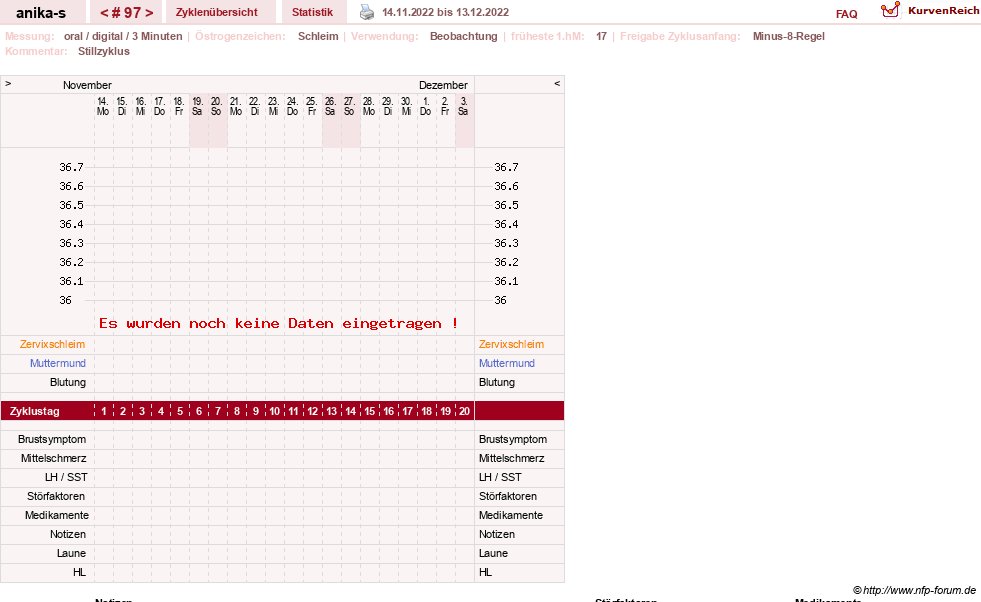Viewport: 981px width, 602px height.
Task: Click the Zyklustag header label
Action: 34,411
